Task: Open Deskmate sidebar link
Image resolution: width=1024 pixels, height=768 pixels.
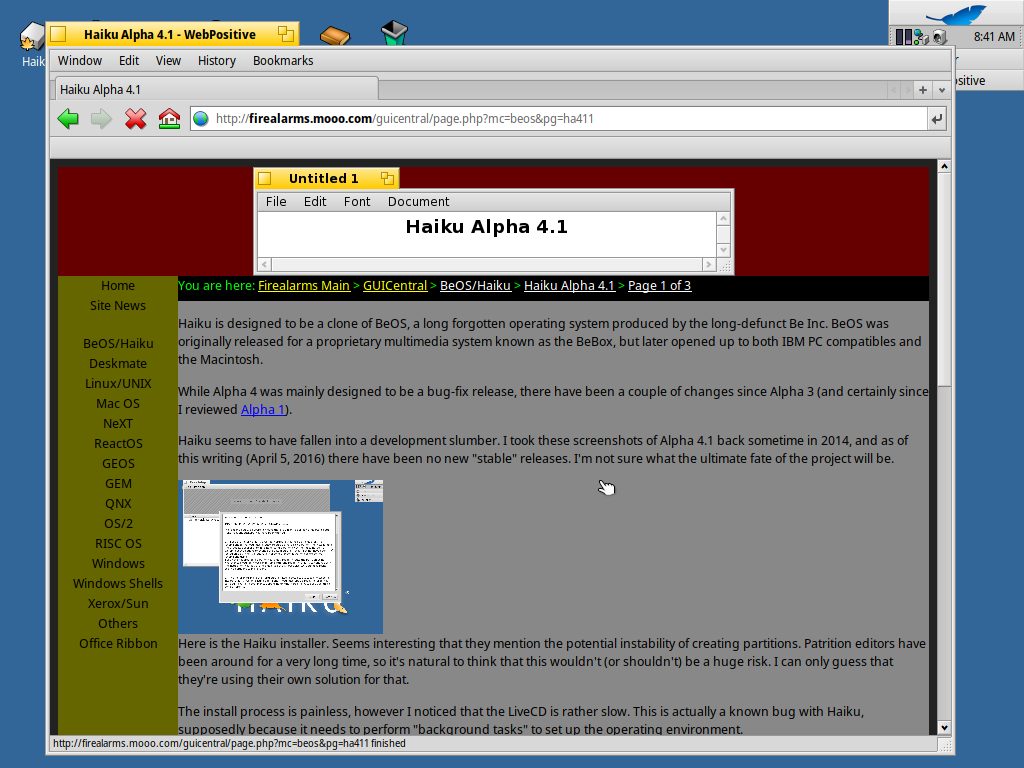Action: (118, 364)
